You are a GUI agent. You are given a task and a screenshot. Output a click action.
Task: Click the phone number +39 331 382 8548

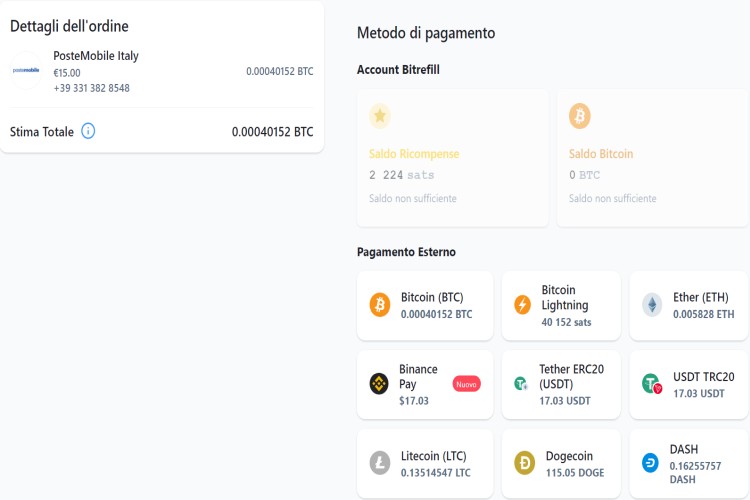[91, 88]
